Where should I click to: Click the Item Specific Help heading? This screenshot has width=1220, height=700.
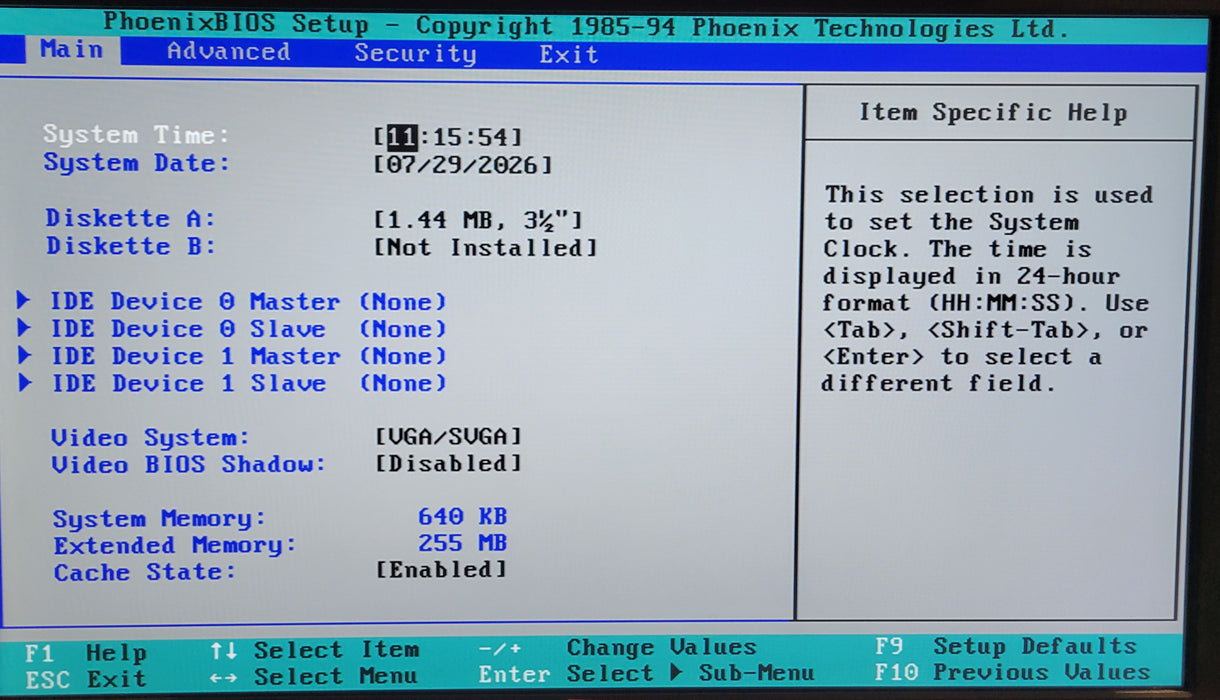coord(993,113)
